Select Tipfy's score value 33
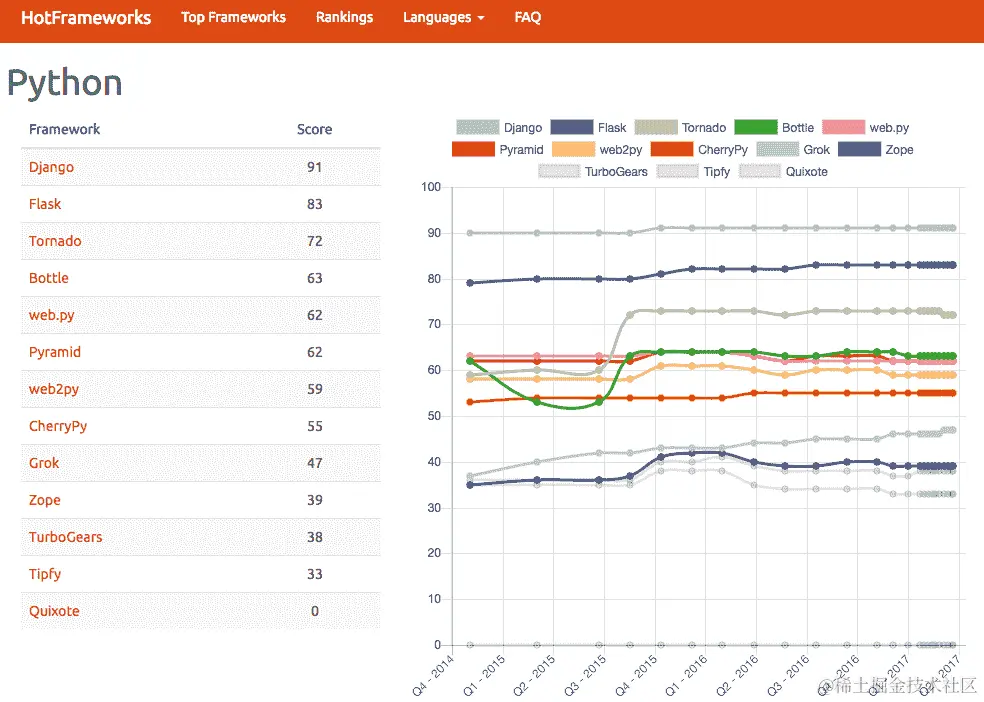Image resolution: width=984 pixels, height=702 pixels. 314,575
